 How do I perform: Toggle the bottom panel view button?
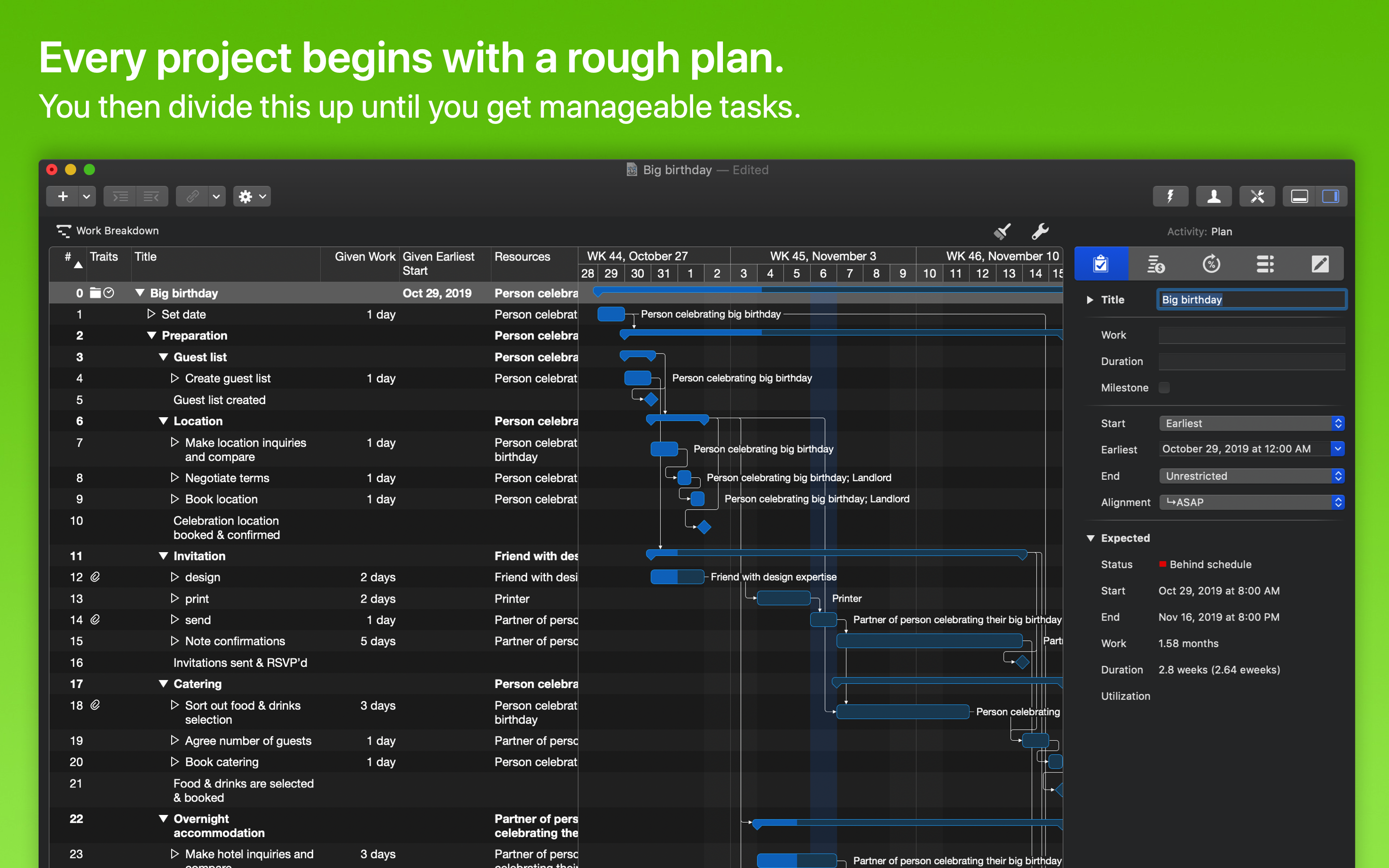pos(1299,196)
